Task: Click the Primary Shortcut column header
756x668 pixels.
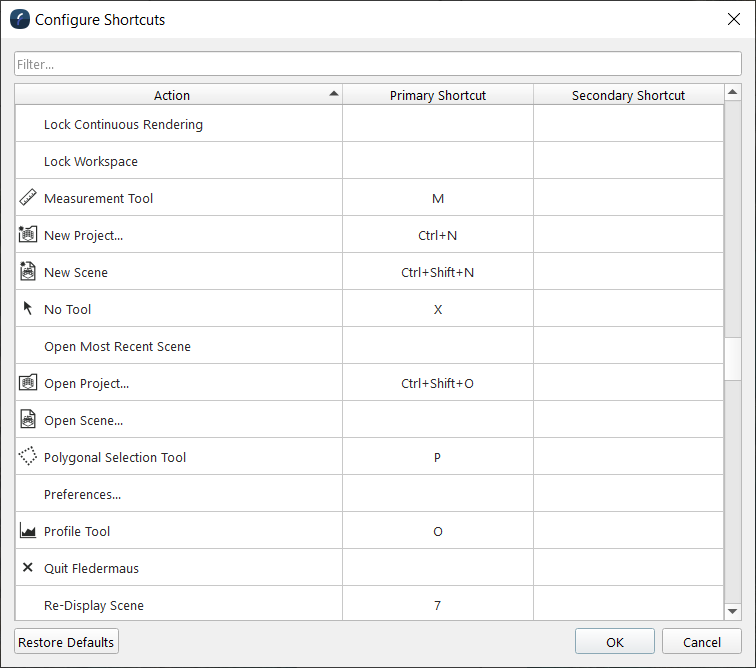Action: click(x=438, y=95)
